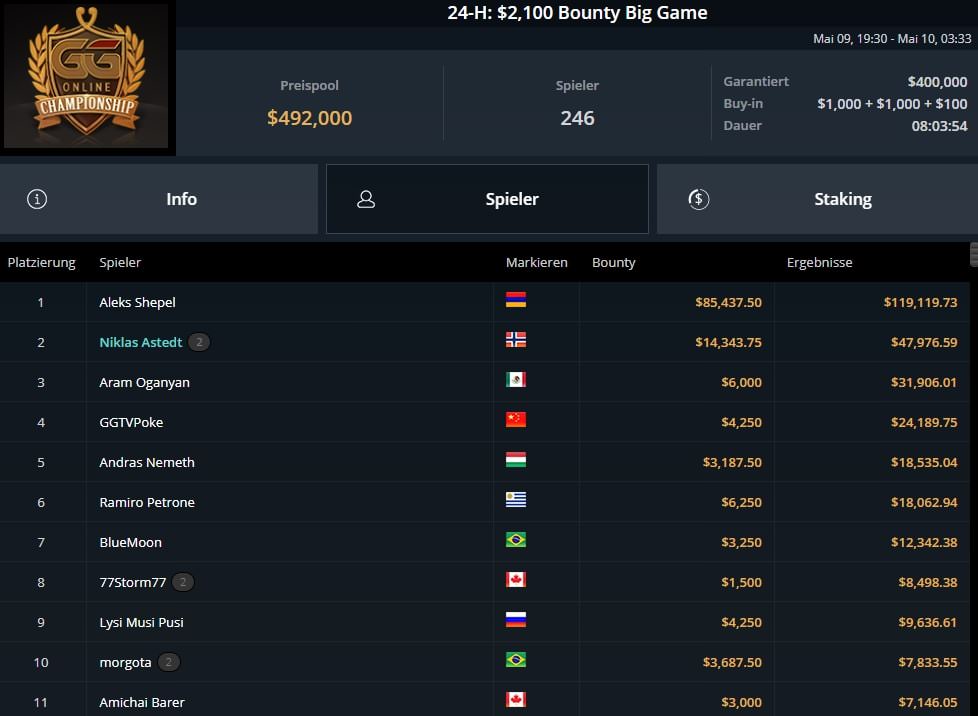Select the Spieler tab
Viewport: 978px width, 716px height.
click(487, 199)
